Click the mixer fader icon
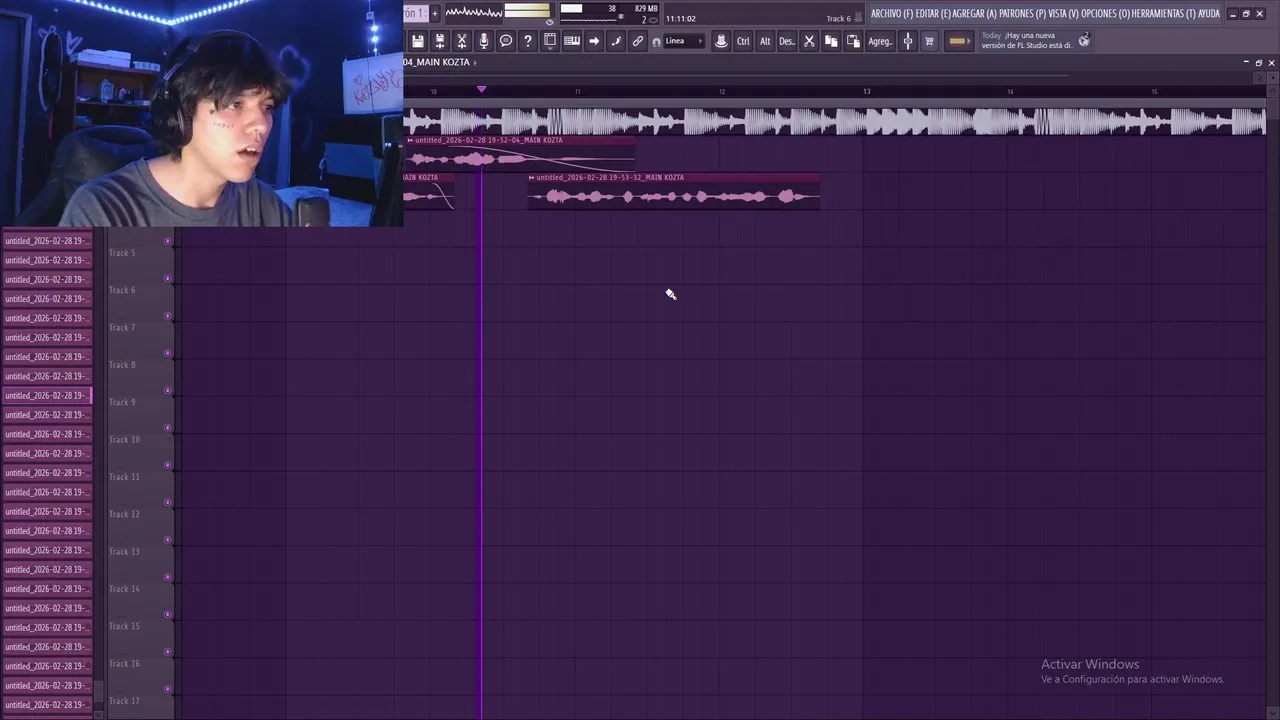Image resolution: width=1280 pixels, height=720 pixels. (908, 41)
